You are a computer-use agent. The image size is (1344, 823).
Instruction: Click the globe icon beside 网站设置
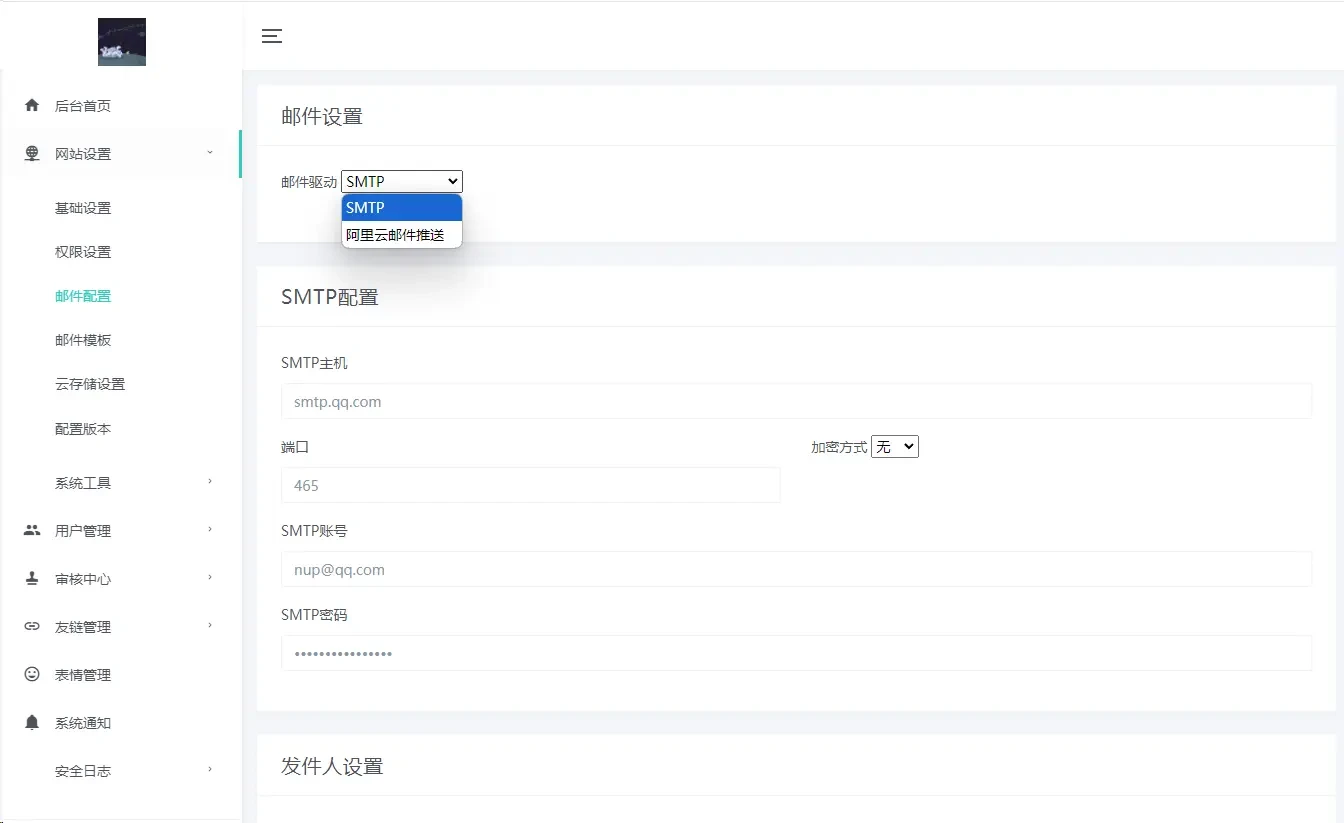(x=32, y=153)
